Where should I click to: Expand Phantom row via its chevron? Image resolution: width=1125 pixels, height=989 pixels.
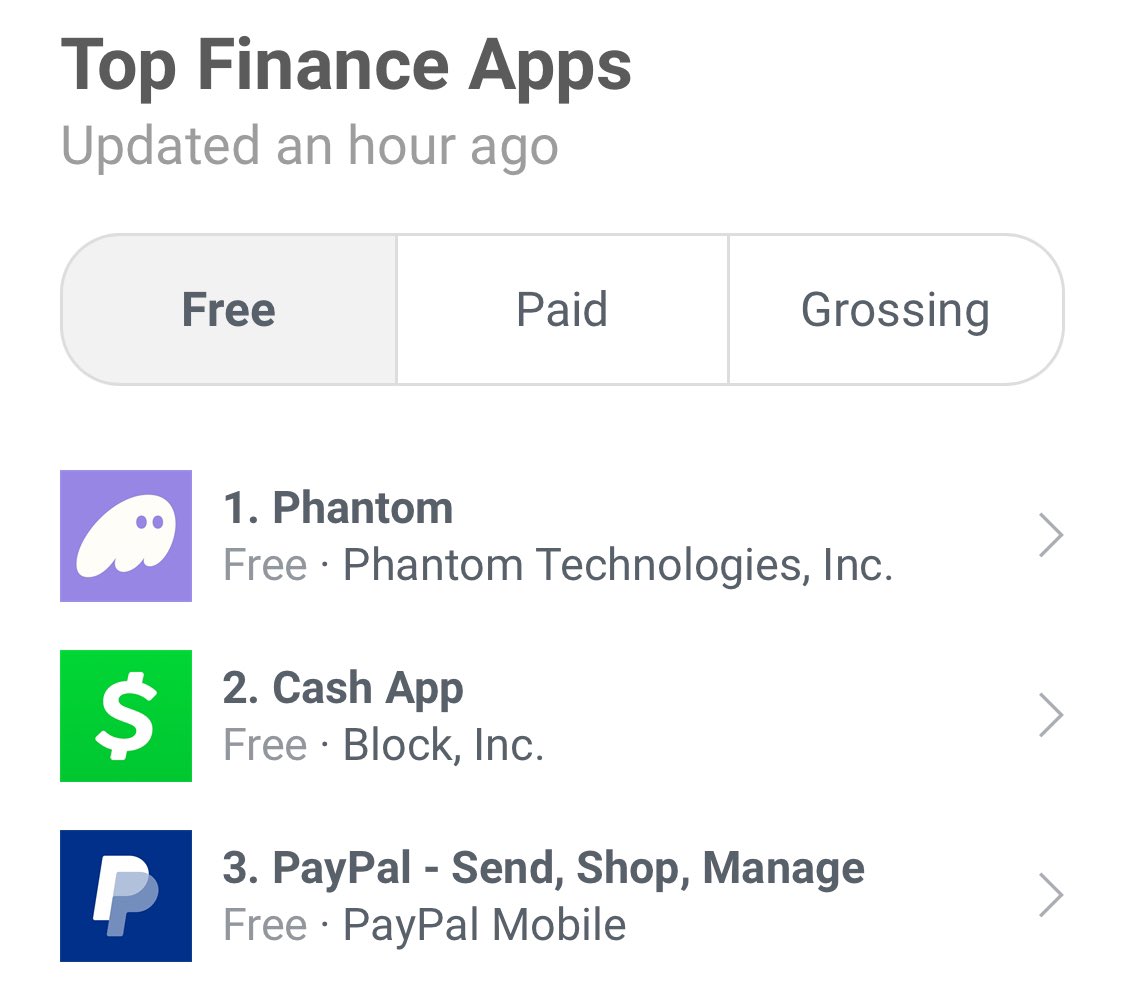1051,535
